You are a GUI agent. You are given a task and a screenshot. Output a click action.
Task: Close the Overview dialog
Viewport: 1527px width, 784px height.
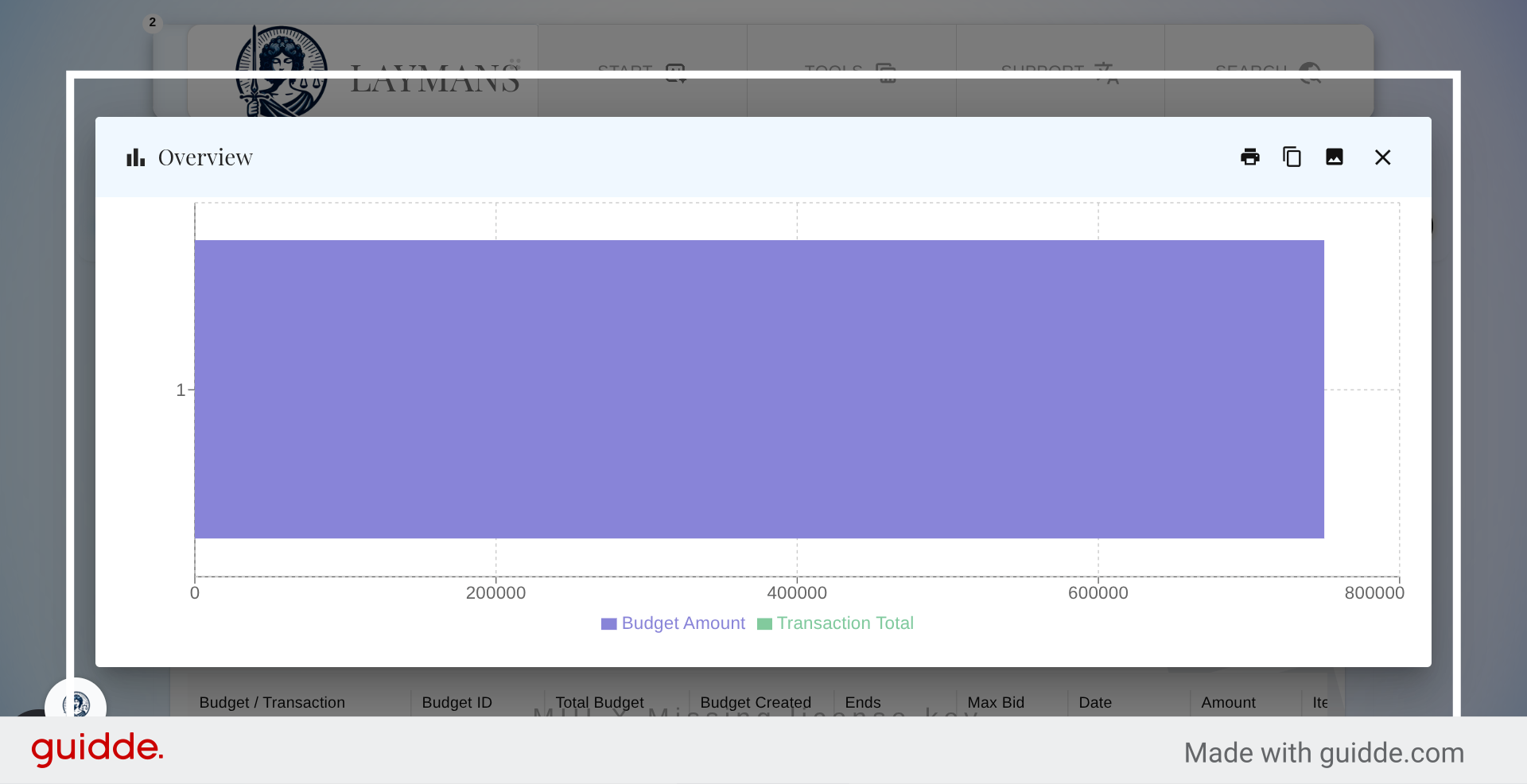pyautogui.click(x=1382, y=157)
